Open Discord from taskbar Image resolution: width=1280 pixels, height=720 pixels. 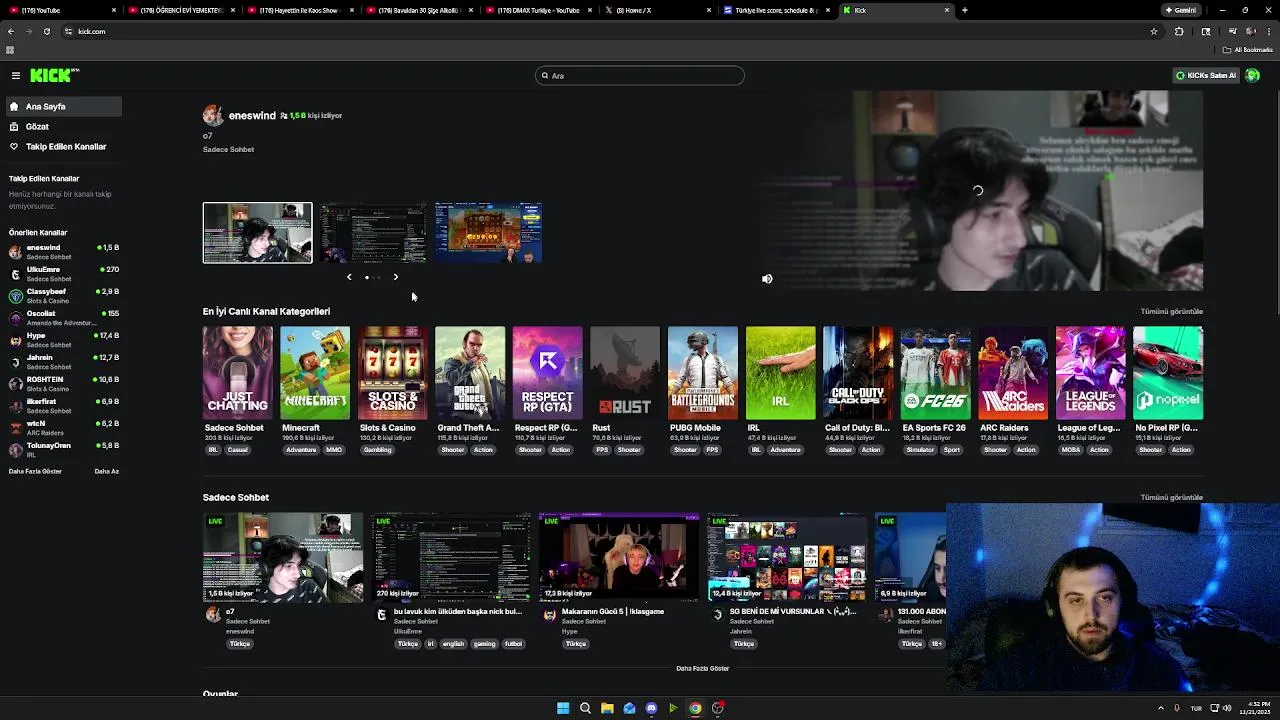click(x=651, y=708)
